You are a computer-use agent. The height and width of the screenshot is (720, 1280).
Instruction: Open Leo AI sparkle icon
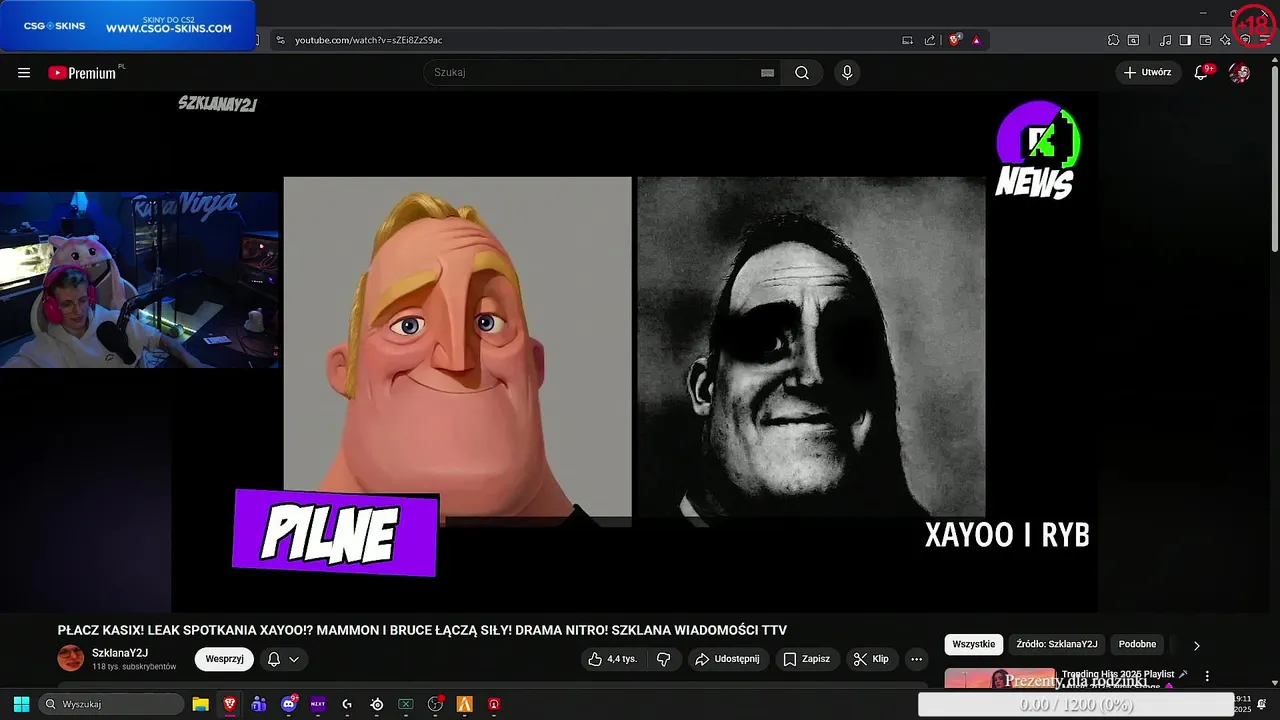[1225, 40]
